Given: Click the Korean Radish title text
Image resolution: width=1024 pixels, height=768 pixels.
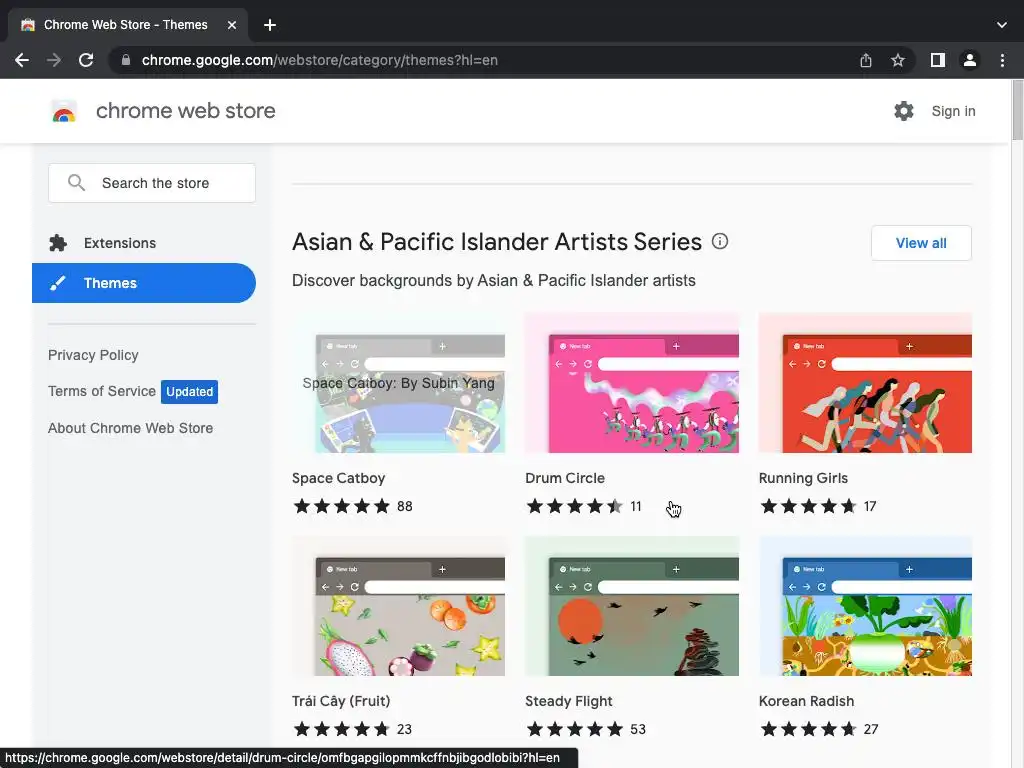Looking at the screenshot, I should click(x=807, y=701).
